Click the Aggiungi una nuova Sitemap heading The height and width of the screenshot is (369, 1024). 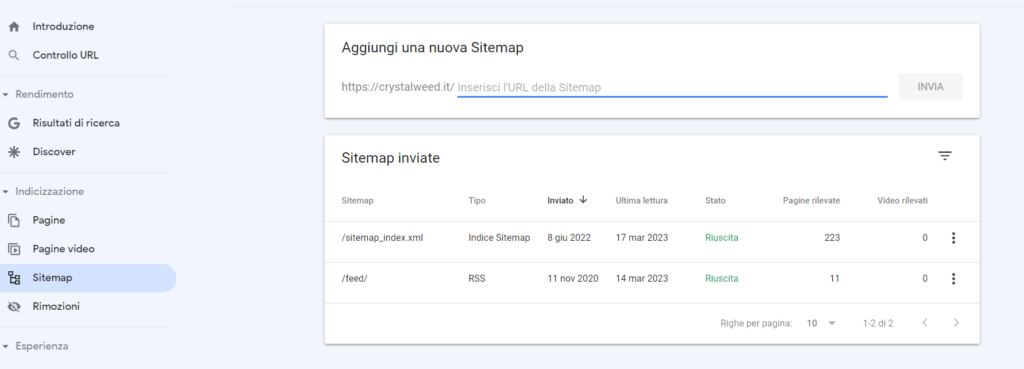point(432,48)
